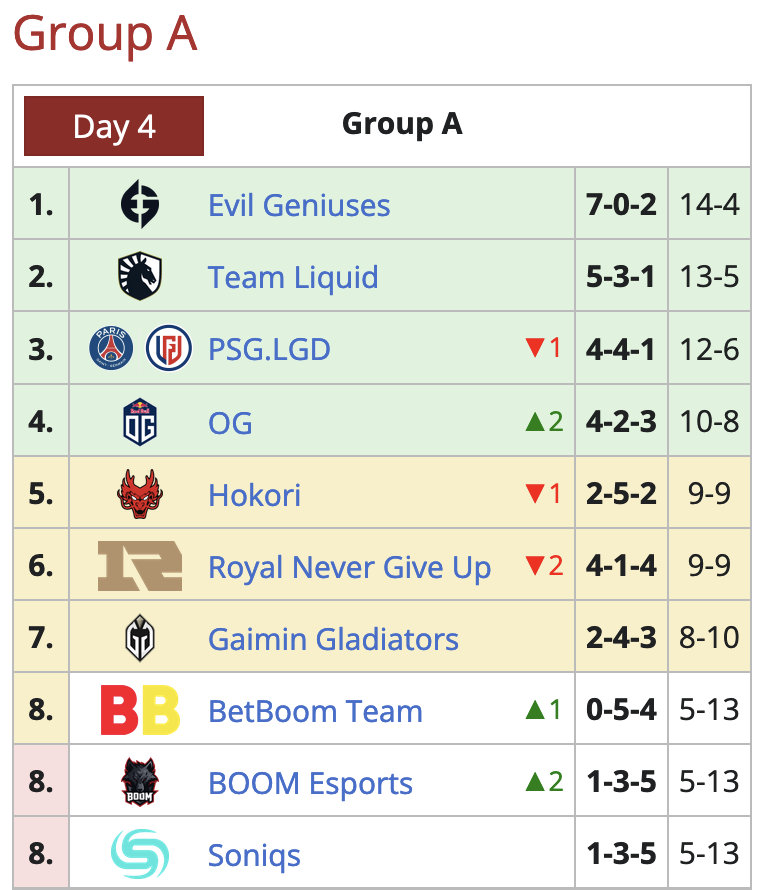
Task: Open the Gaimin Gladiators link
Action: point(333,639)
